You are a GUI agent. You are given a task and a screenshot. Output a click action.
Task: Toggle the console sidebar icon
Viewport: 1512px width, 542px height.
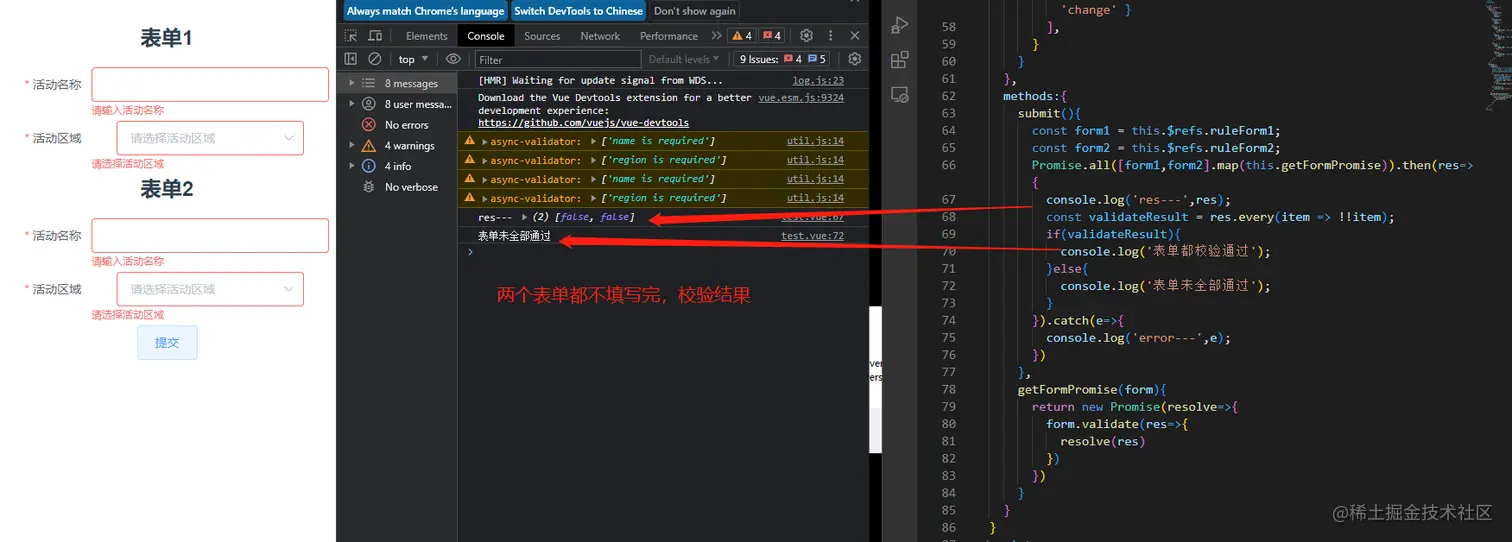(x=350, y=59)
